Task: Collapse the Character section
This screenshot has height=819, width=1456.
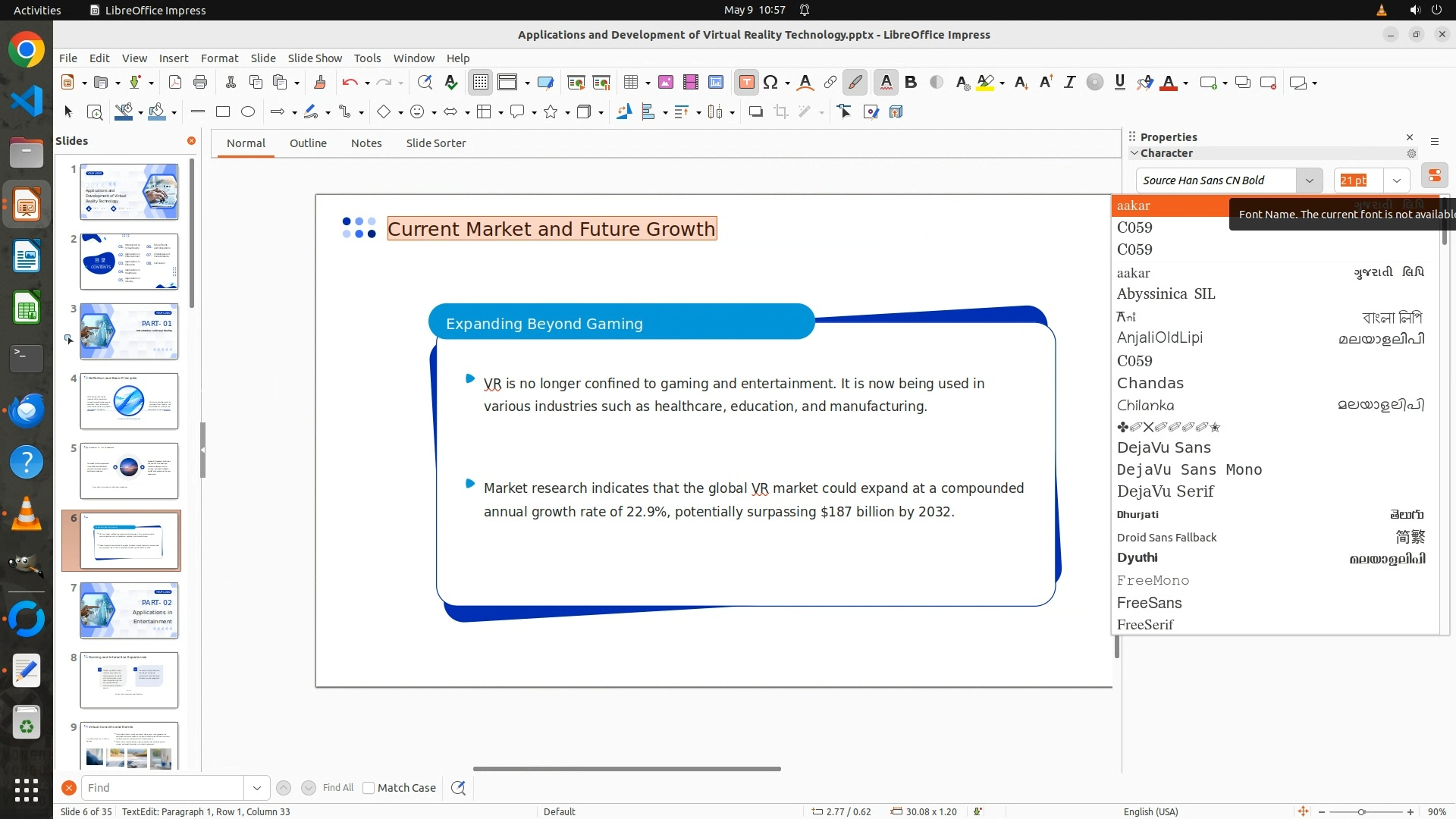Action: (x=1134, y=153)
